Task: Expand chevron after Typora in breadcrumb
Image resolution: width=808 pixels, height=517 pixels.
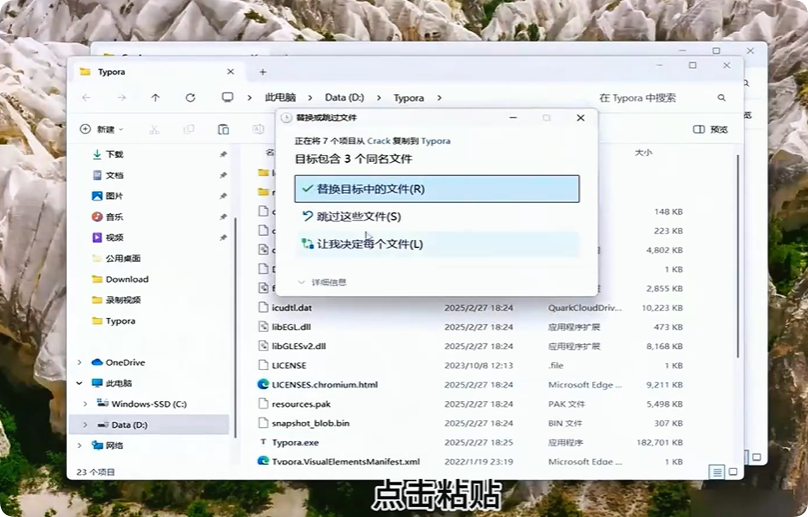Action: pos(439,97)
